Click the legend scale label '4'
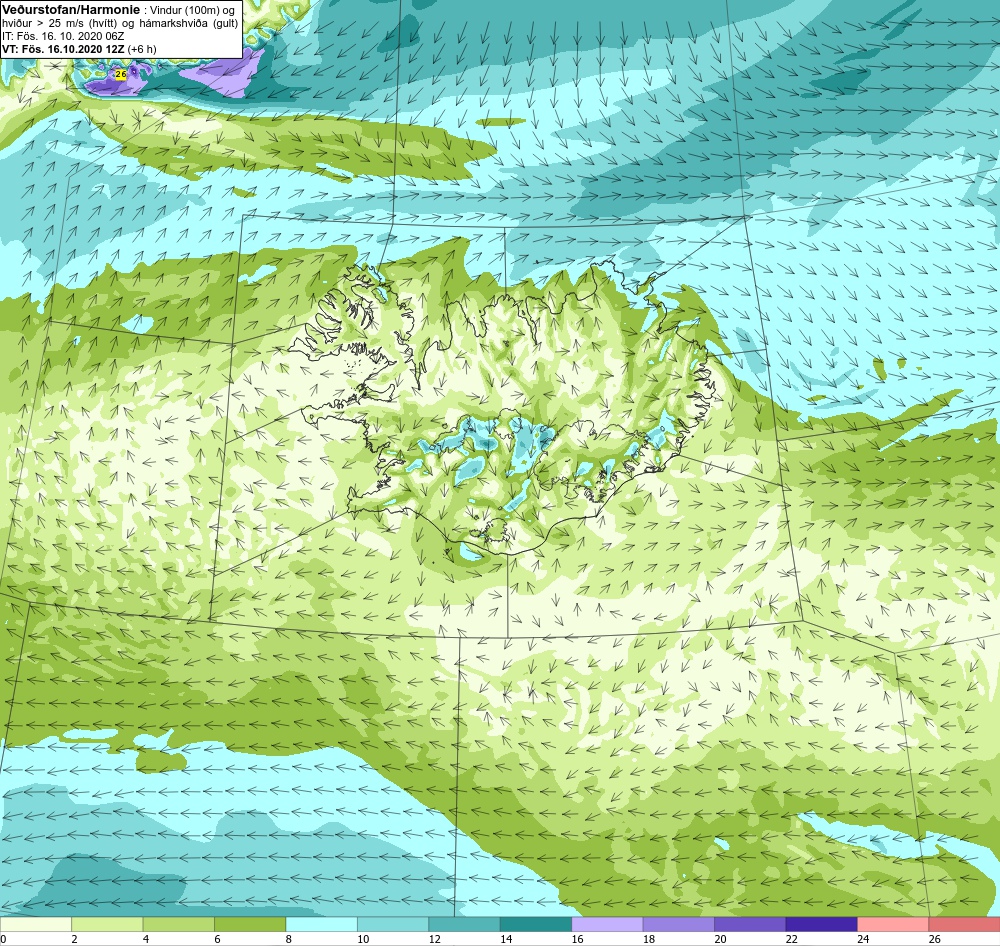This screenshot has width=1000, height=946. pyautogui.click(x=146, y=939)
